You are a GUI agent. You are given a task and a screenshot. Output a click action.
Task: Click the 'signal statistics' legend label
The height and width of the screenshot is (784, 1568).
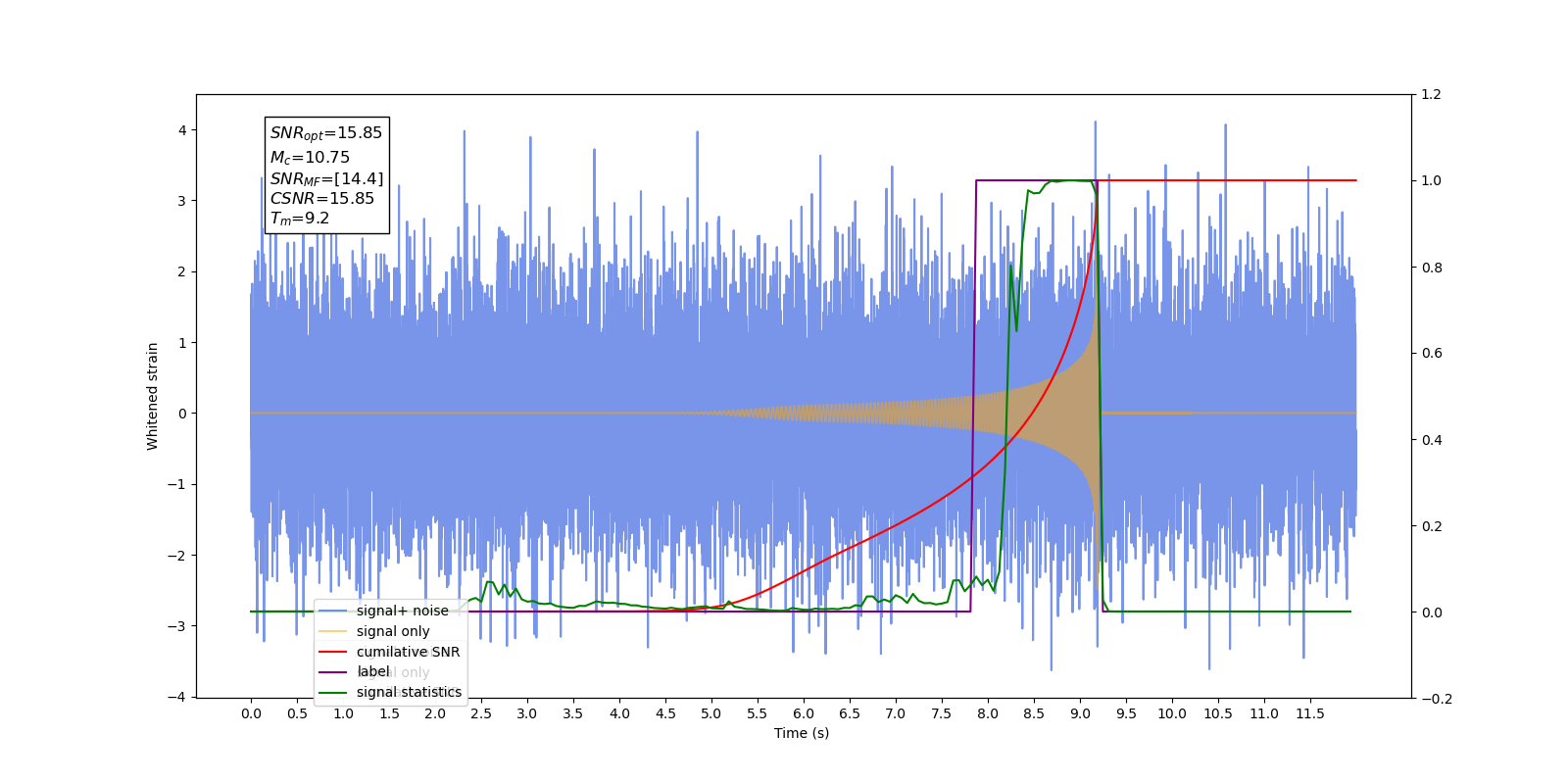click(x=409, y=692)
